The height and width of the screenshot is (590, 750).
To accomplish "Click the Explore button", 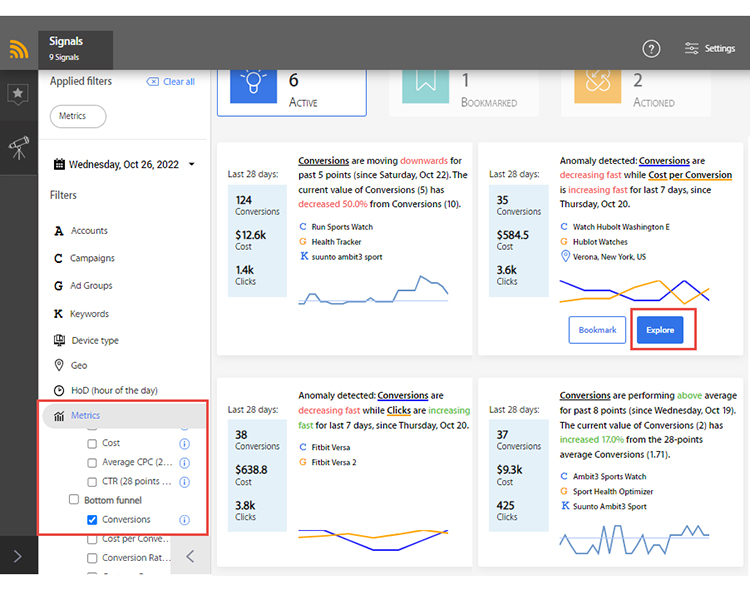I will click(660, 330).
